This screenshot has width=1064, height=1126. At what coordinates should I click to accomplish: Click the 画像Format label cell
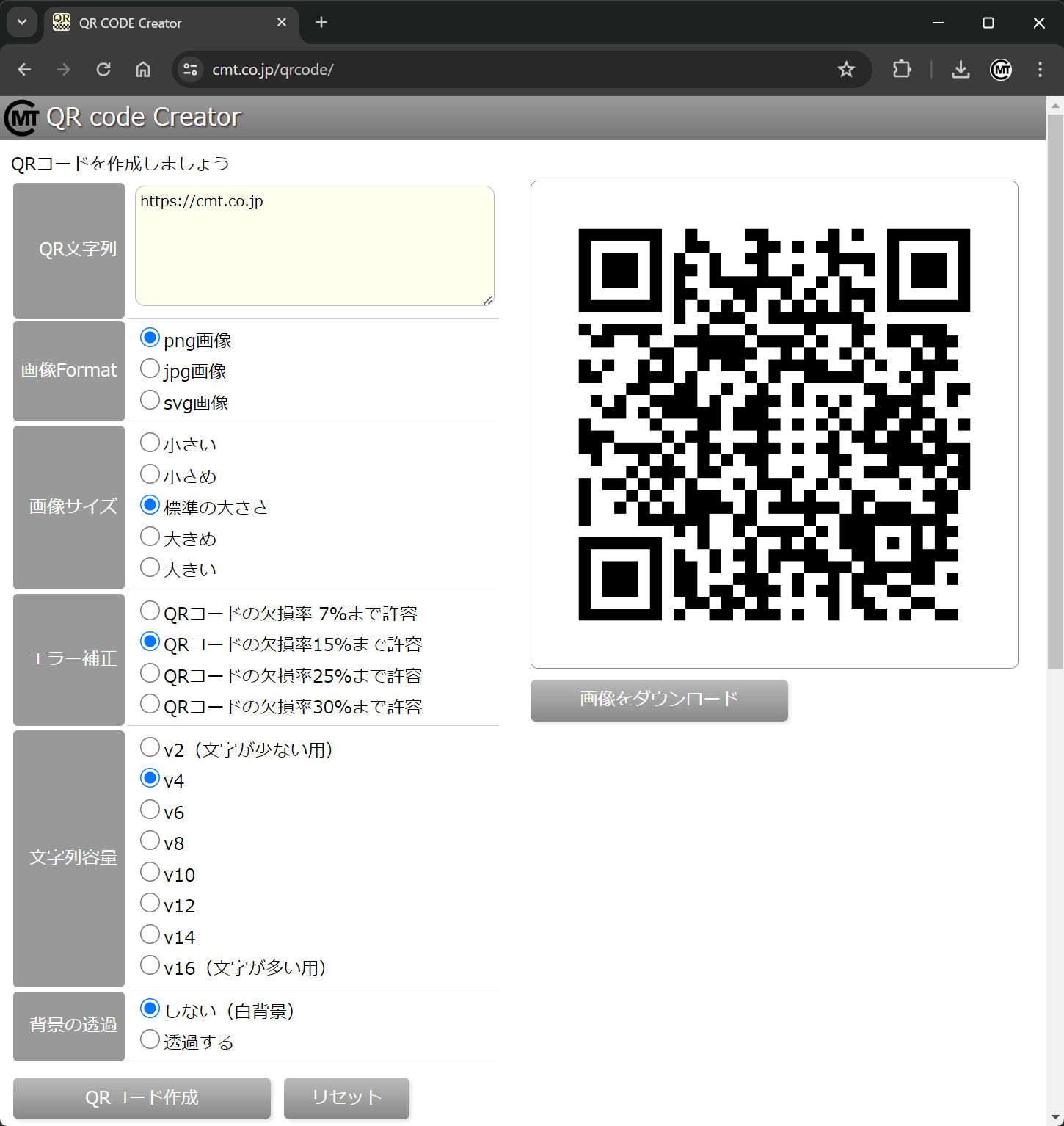[x=69, y=371]
